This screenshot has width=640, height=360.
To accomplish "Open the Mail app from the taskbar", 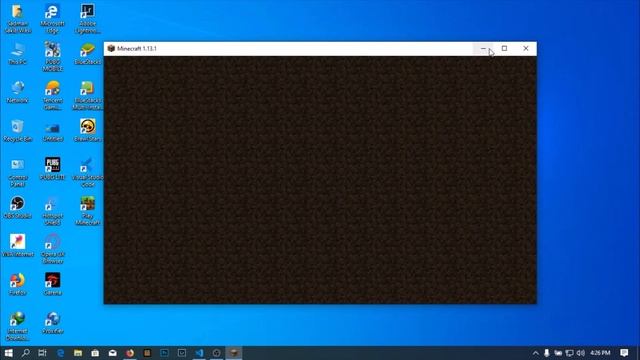I will point(113,353).
